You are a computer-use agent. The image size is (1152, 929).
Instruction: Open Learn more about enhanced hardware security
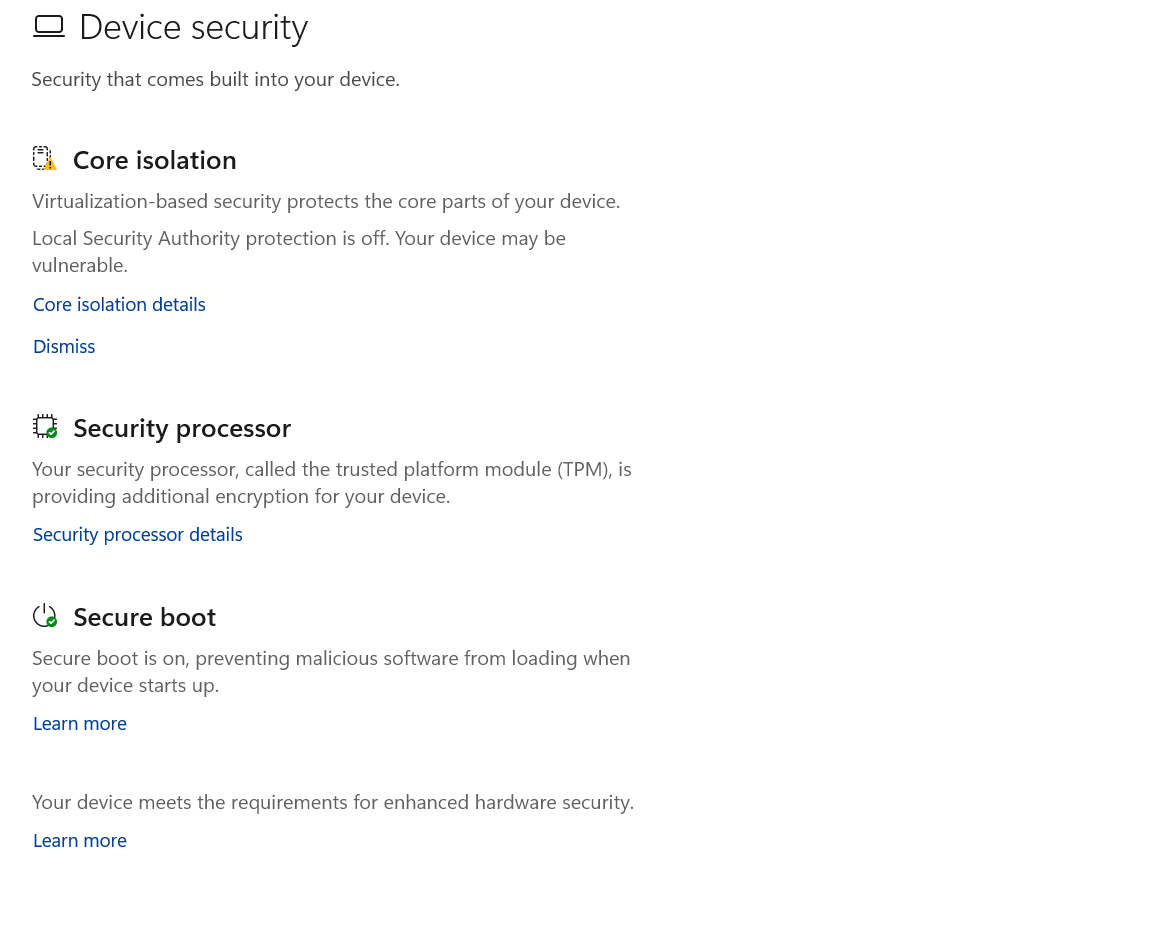pos(80,841)
